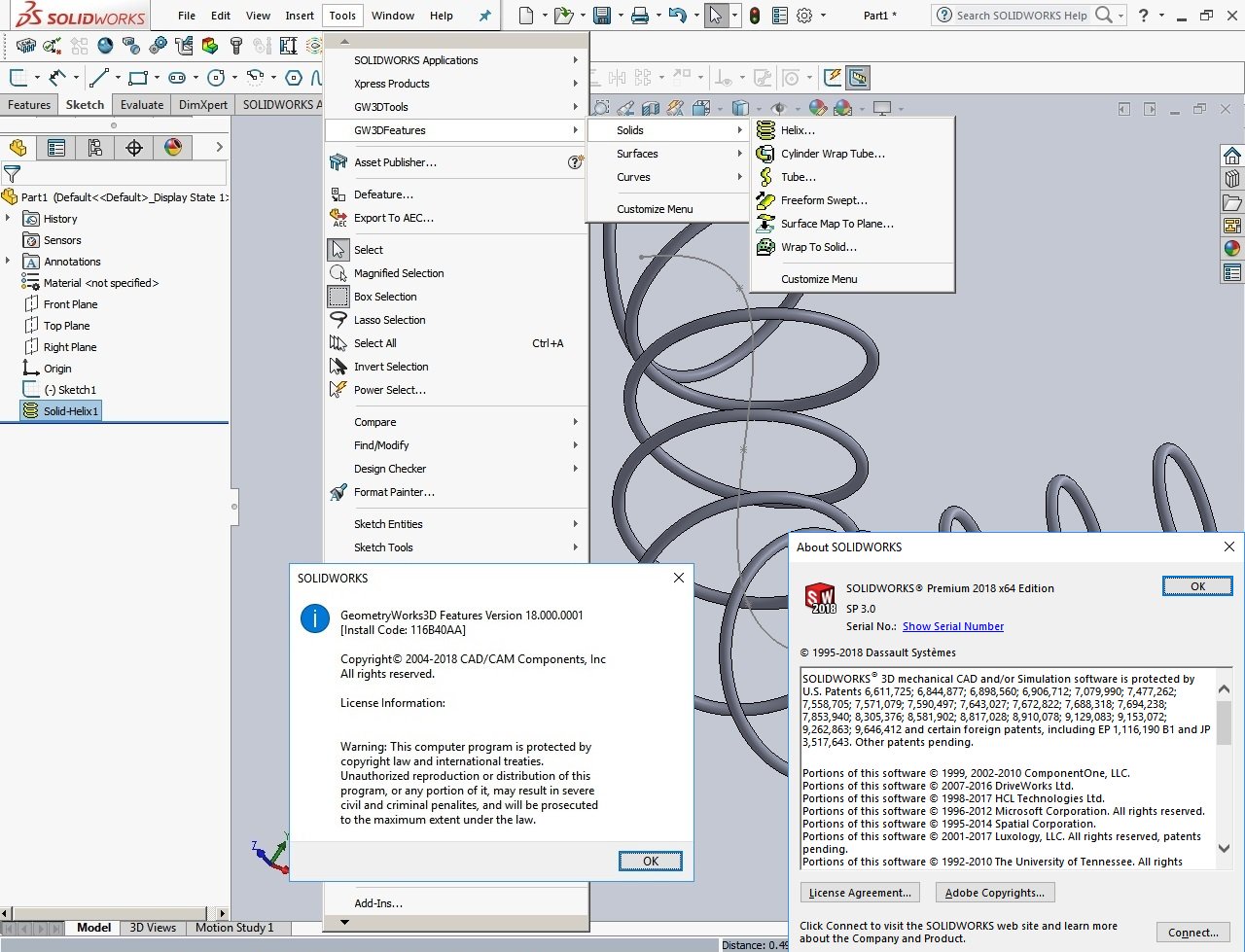Click the Polygon sketch tool icon

(294, 78)
